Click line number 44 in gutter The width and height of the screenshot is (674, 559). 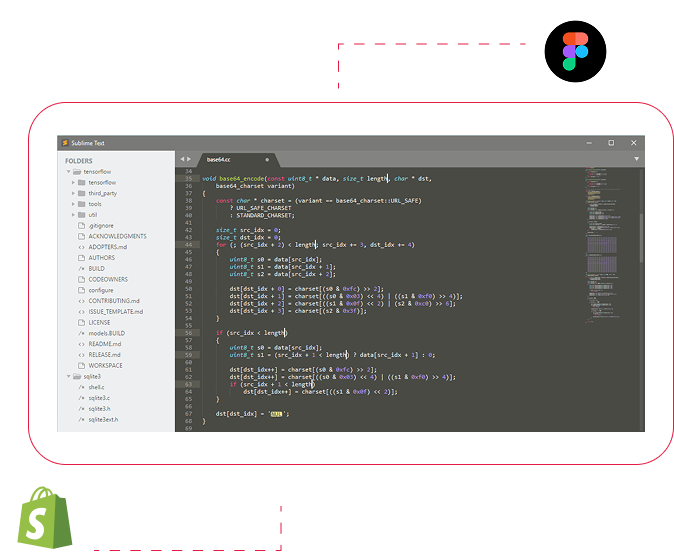click(x=188, y=244)
